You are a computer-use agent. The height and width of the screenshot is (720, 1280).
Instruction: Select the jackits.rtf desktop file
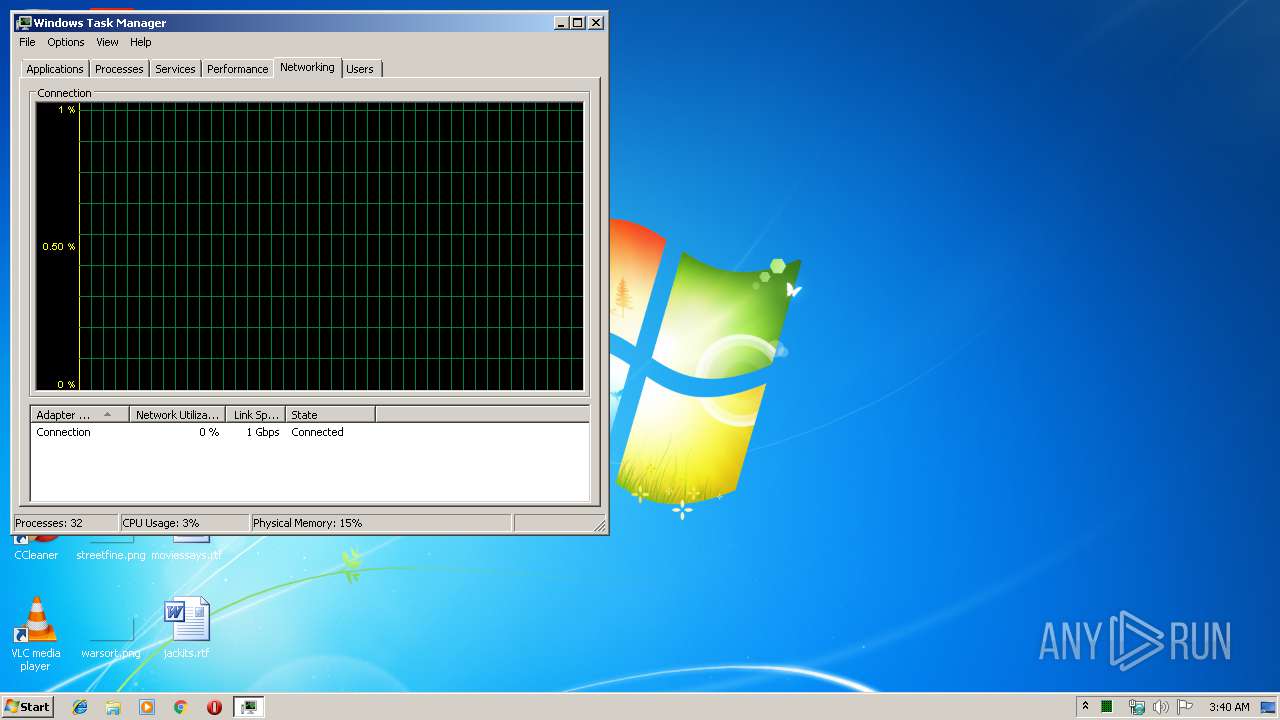pos(186,628)
